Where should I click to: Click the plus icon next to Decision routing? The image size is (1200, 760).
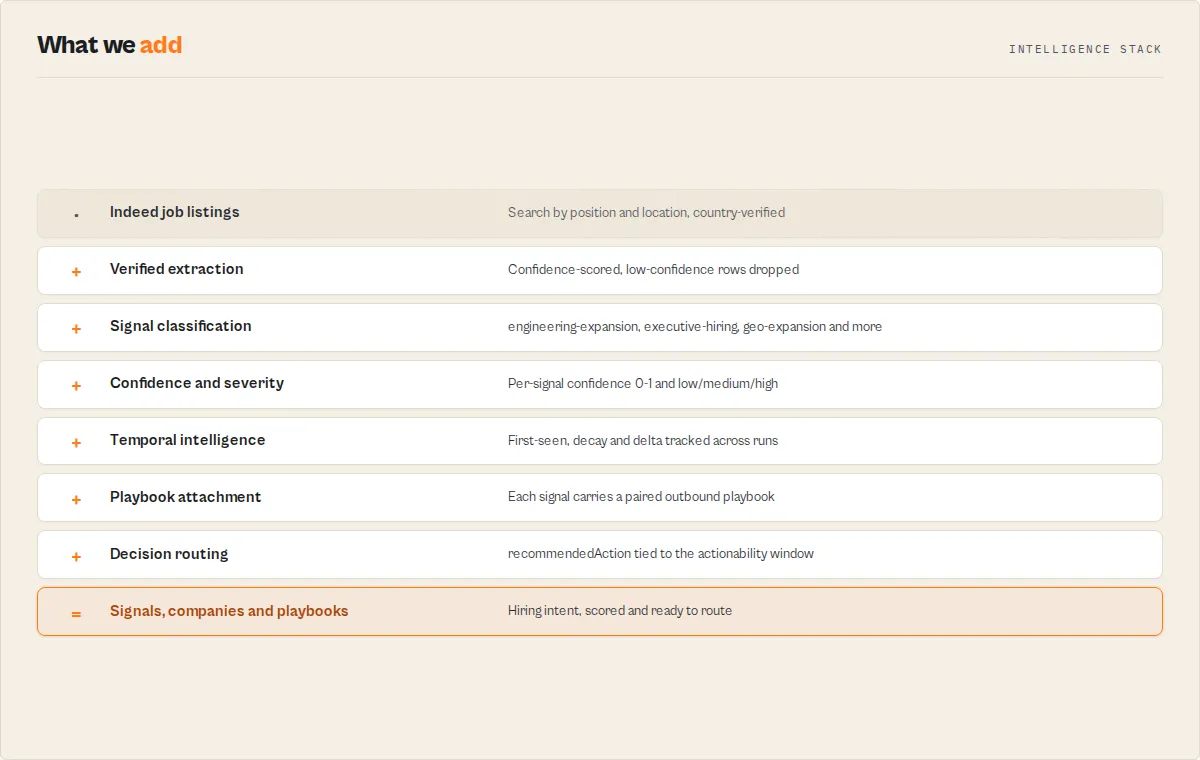(76, 556)
